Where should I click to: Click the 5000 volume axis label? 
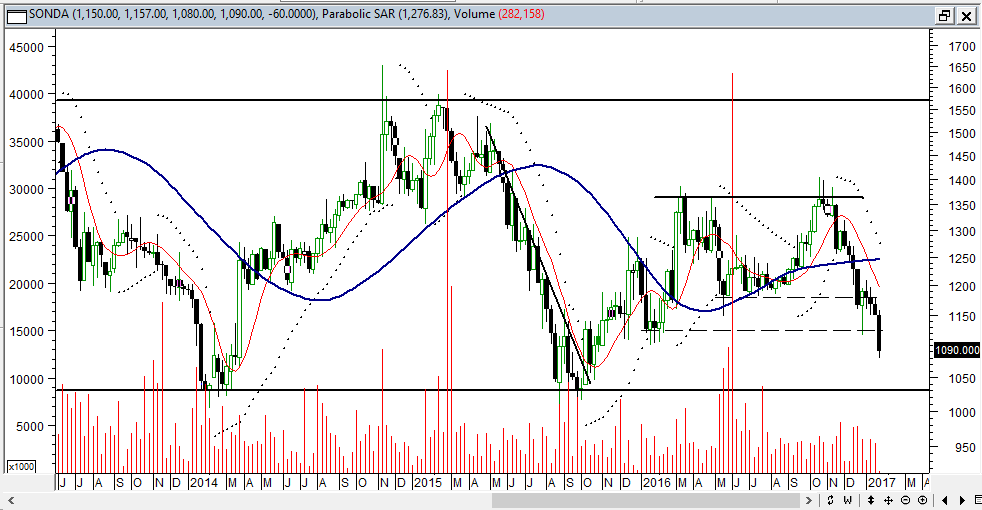30,427
